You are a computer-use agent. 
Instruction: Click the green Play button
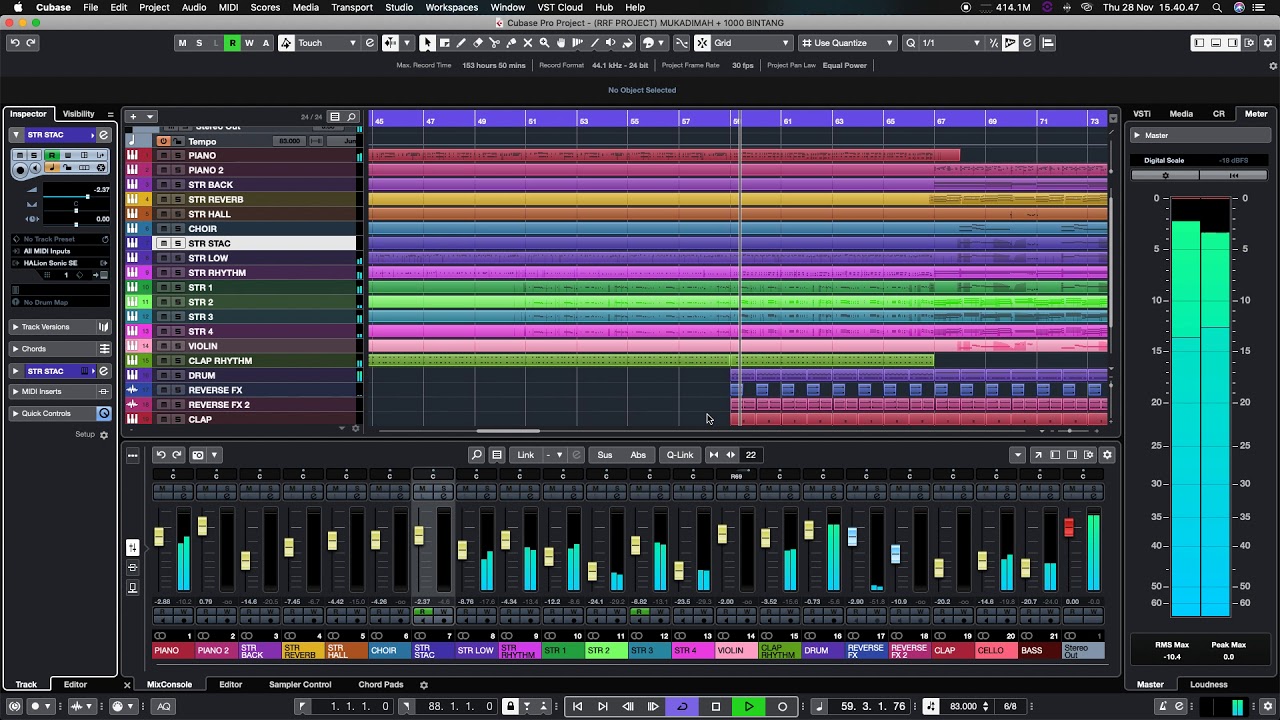[x=749, y=707]
